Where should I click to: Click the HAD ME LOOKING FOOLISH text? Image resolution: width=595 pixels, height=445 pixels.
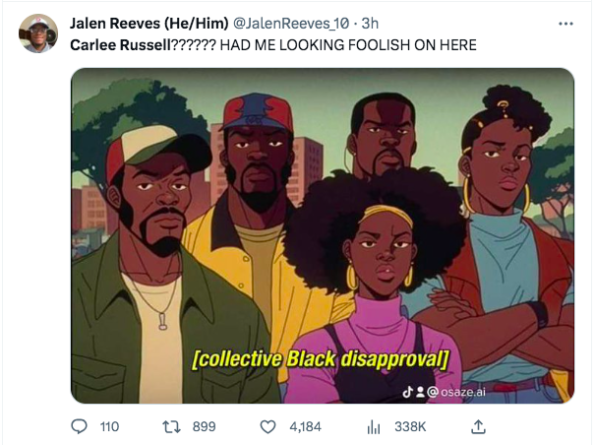pos(348,45)
